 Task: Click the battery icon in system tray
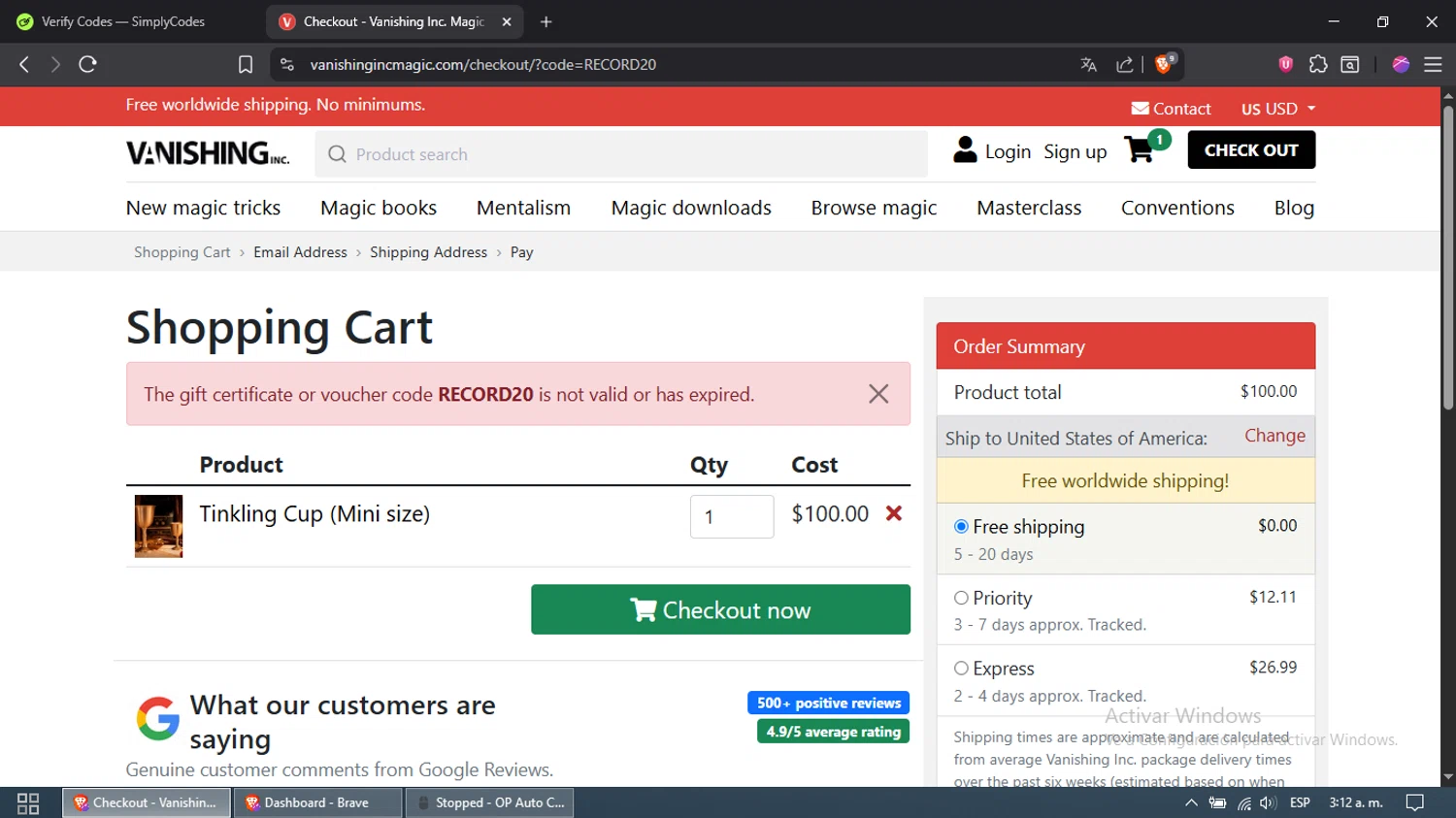1217,802
